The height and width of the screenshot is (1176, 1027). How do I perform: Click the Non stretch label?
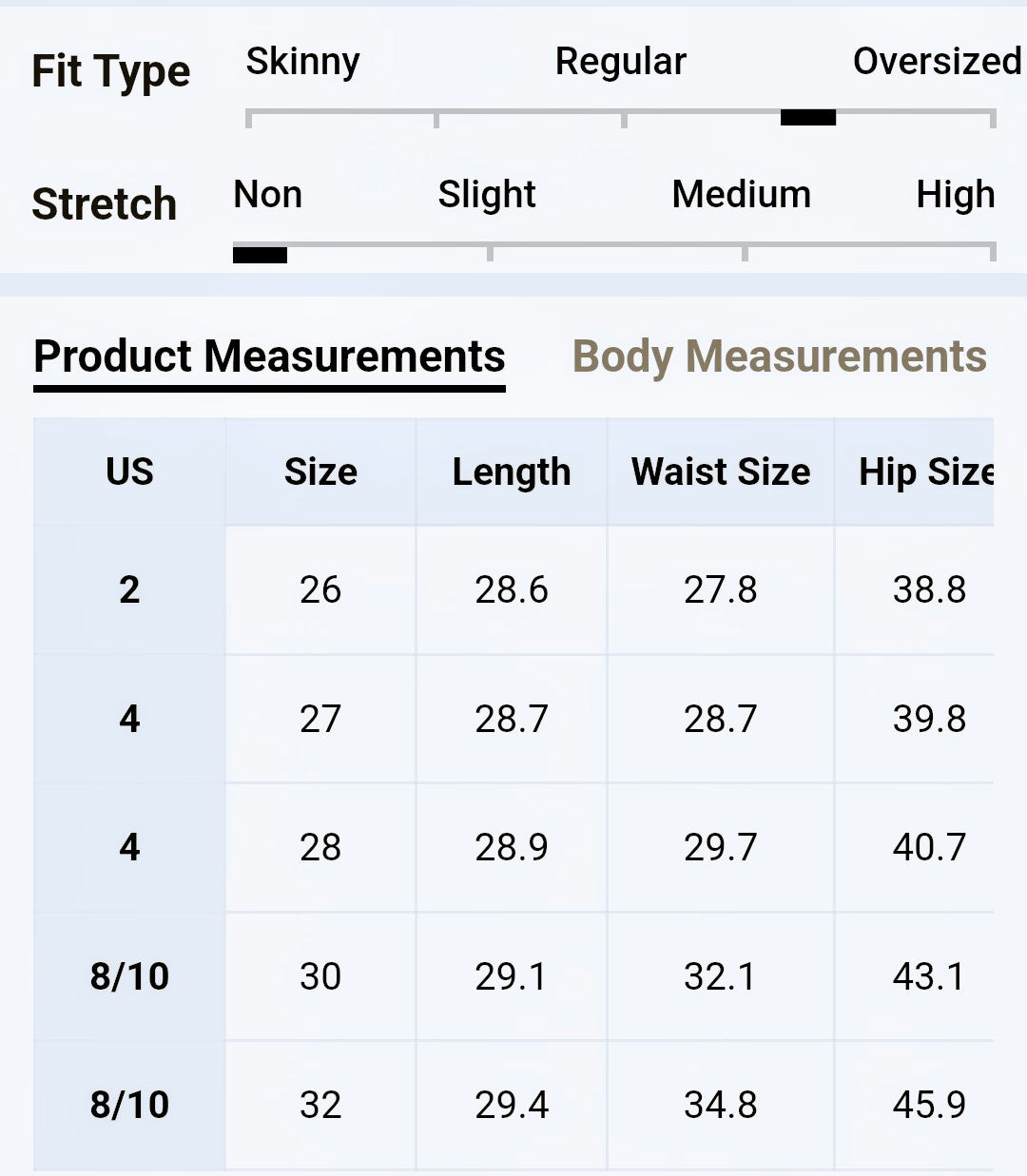[x=267, y=195]
